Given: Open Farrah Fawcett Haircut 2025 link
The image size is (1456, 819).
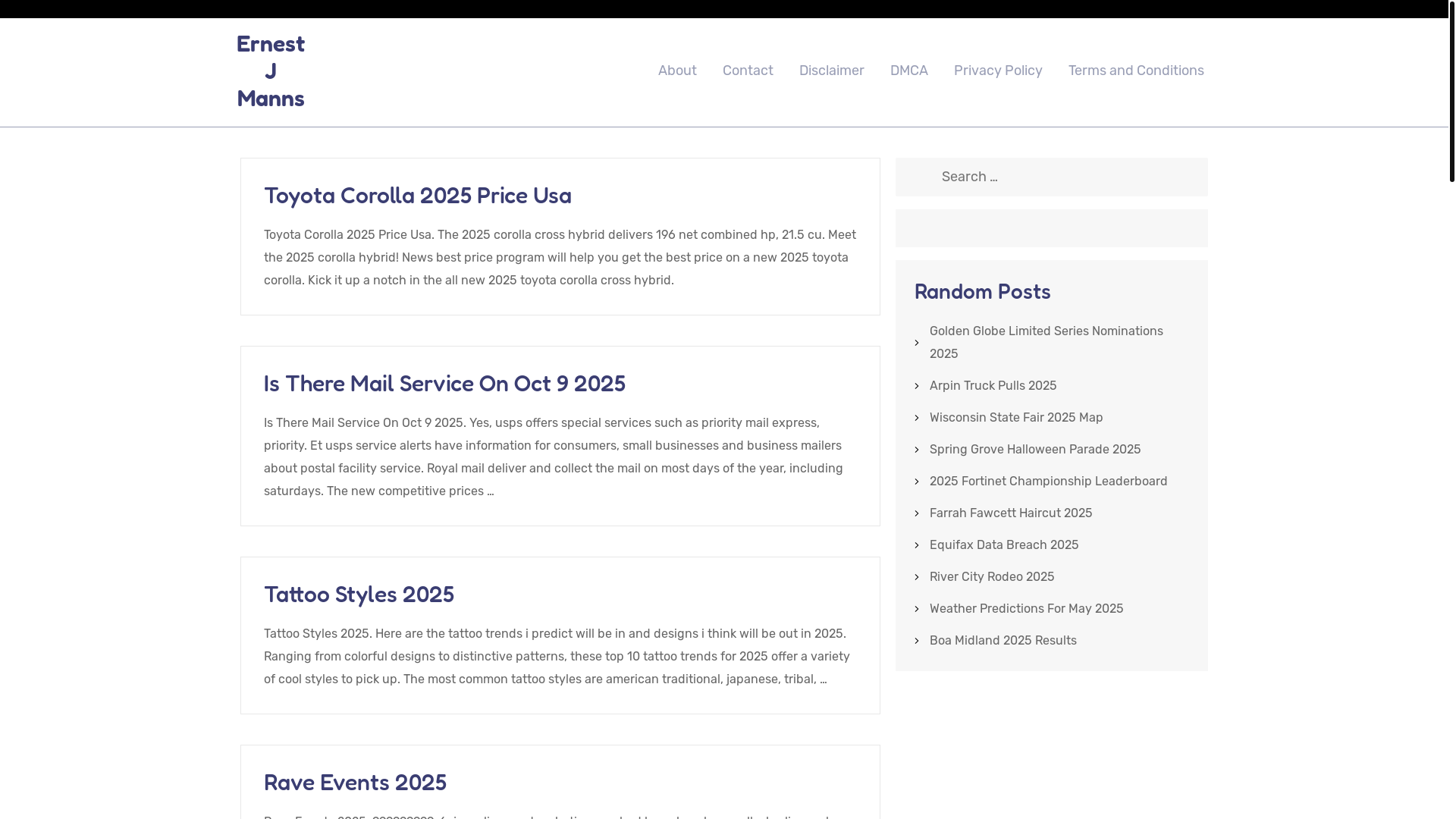Looking at the screenshot, I should (1011, 513).
